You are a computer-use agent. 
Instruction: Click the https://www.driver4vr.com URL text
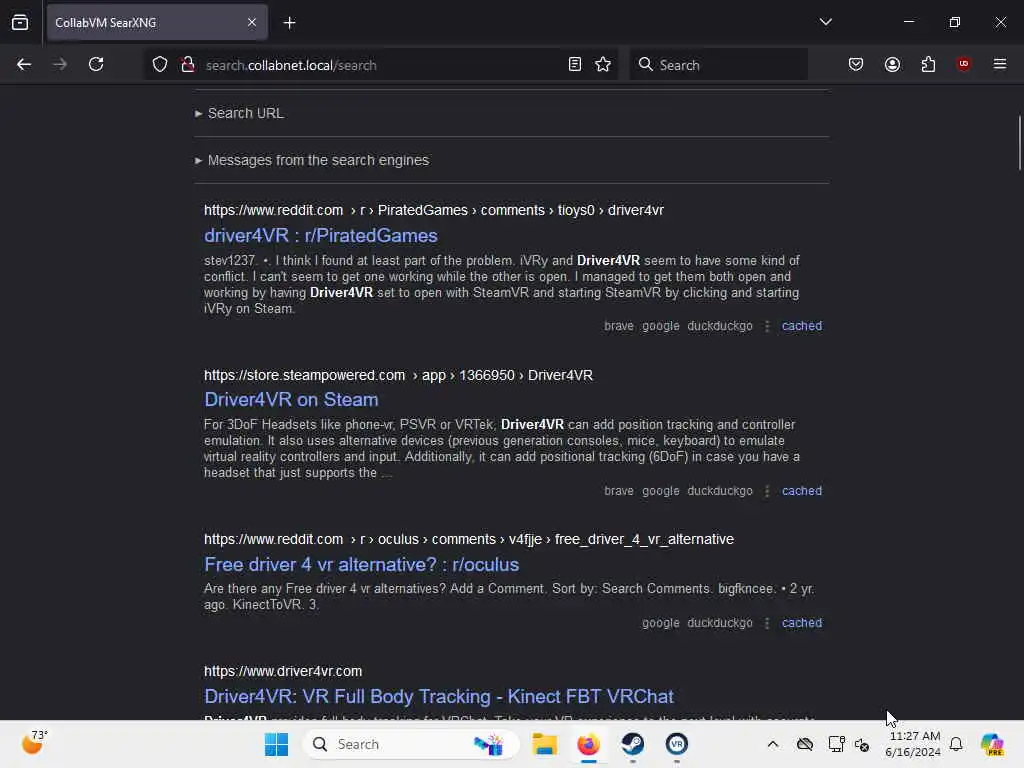pos(283,671)
